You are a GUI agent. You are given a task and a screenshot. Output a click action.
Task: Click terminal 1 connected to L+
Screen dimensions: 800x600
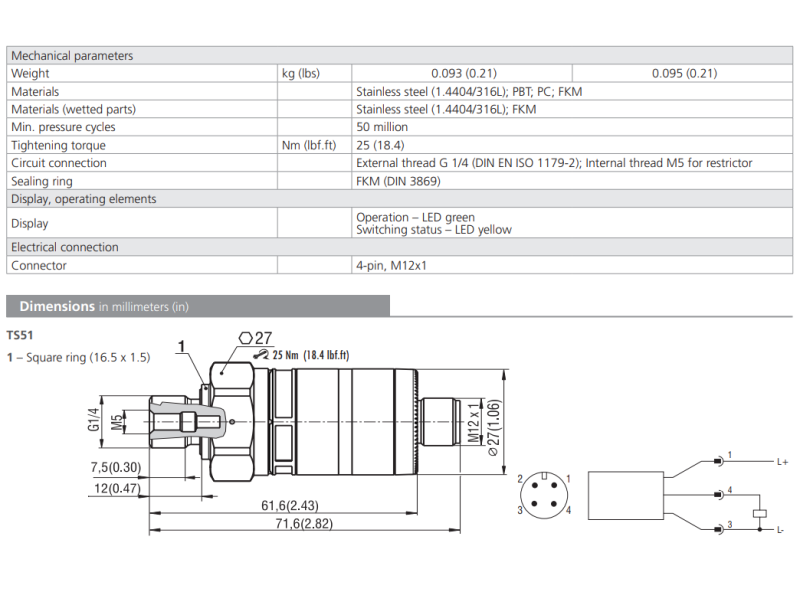(x=719, y=461)
